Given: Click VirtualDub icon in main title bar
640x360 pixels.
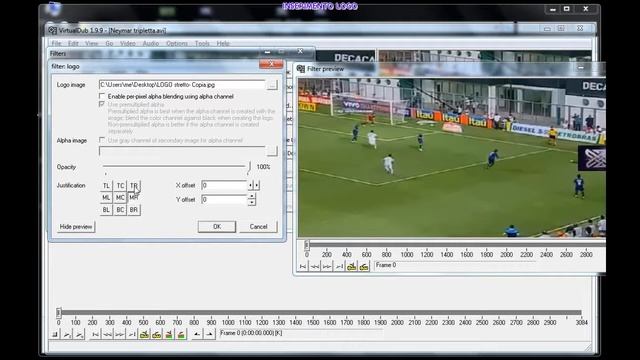Looking at the screenshot, I should 53,30.
